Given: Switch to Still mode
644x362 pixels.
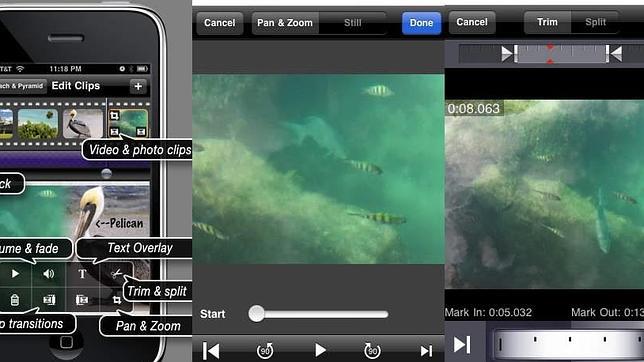Looking at the screenshot, I should [x=352, y=23].
